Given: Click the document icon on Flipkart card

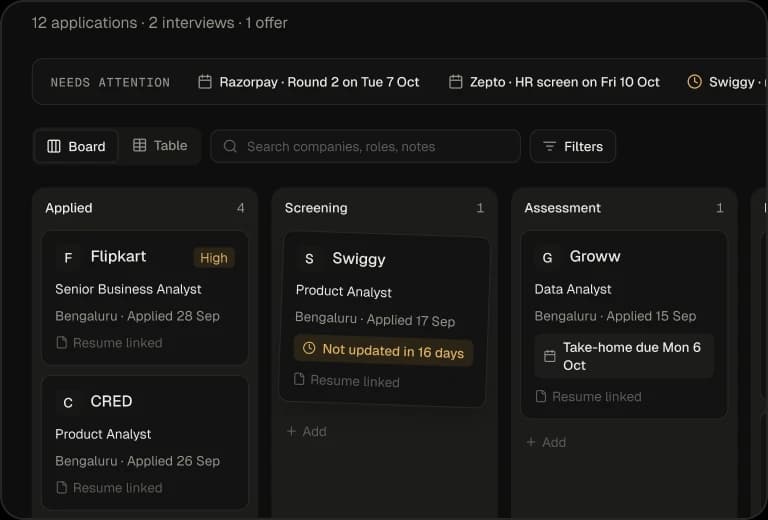Looking at the screenshot, I should (62, 342).
